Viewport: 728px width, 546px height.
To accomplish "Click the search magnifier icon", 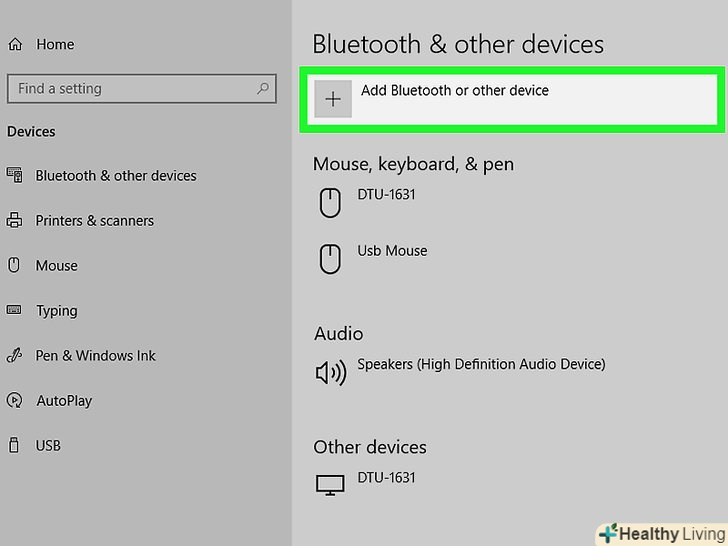I will coord(263,88).
